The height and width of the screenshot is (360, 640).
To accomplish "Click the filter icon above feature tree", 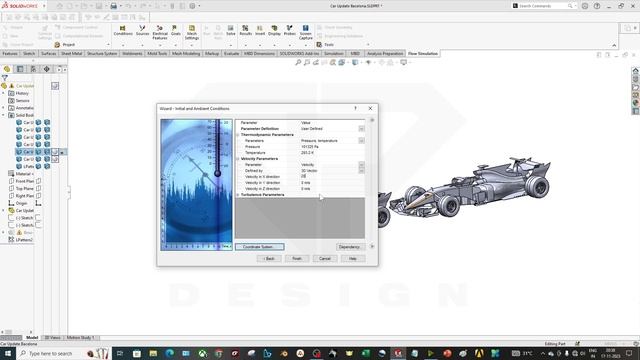I will coord(5,78).
